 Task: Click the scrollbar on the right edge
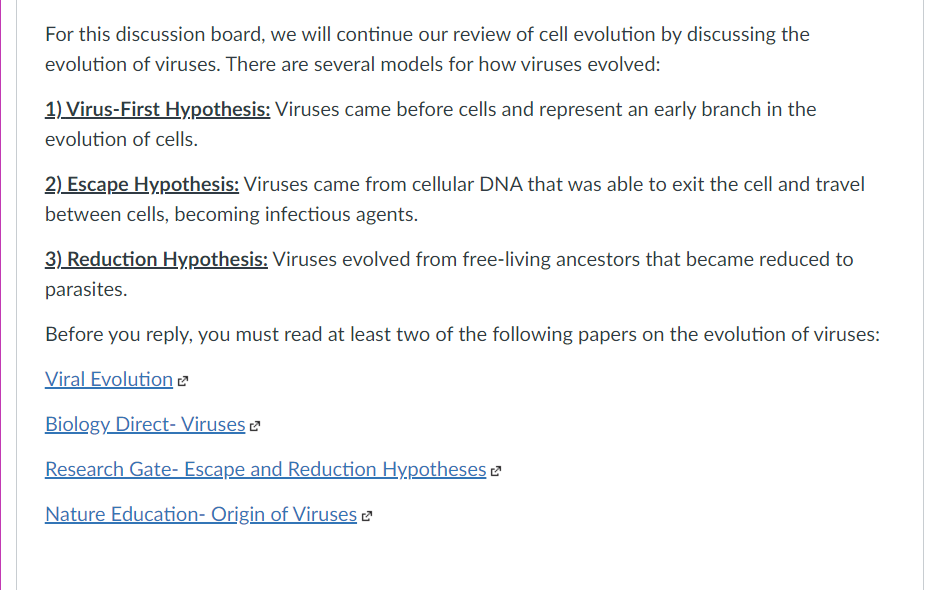924,295
